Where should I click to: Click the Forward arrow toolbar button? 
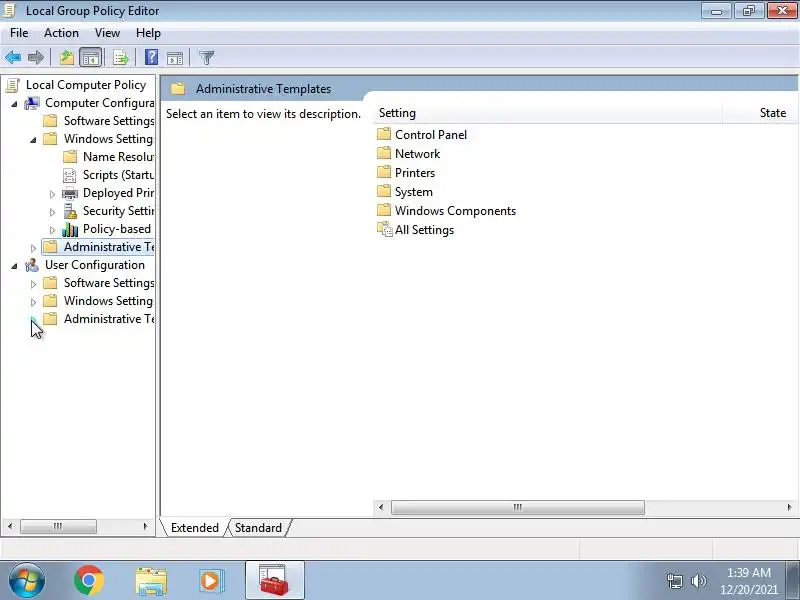pos(36,58)
